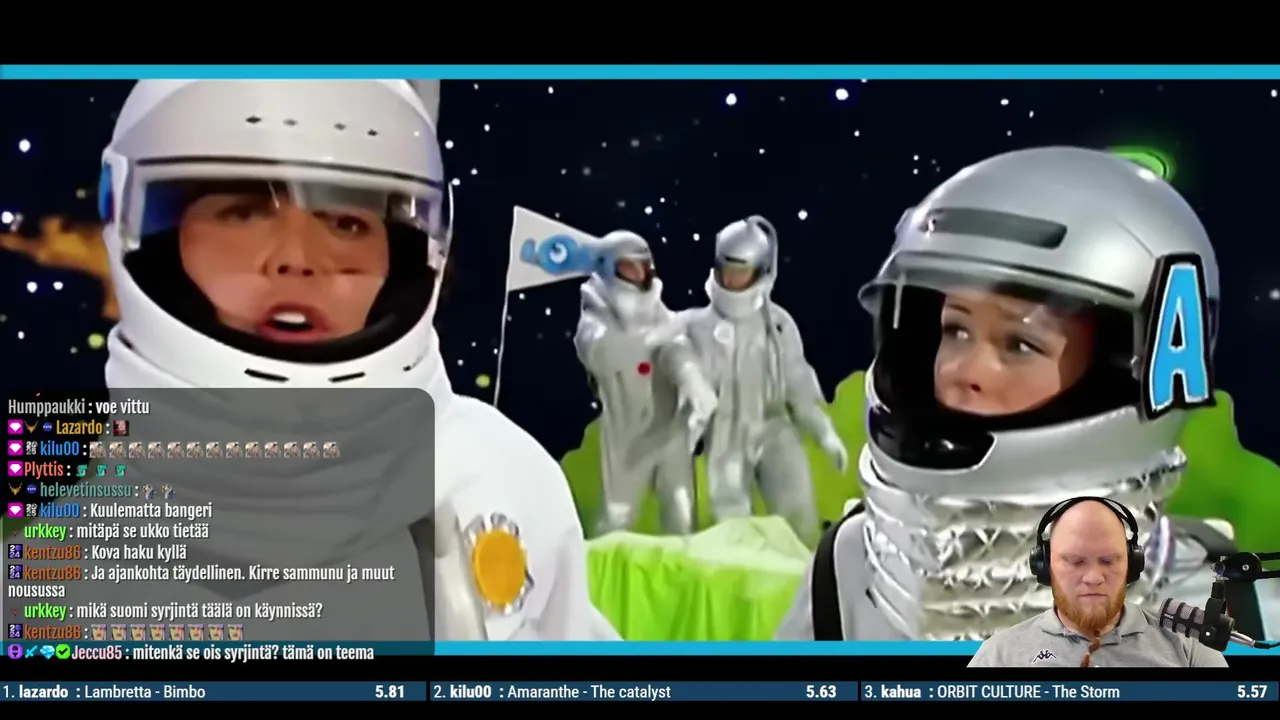Click the pink heart badge beside Lazardo

pyautogui.click(x=15, y=427)
